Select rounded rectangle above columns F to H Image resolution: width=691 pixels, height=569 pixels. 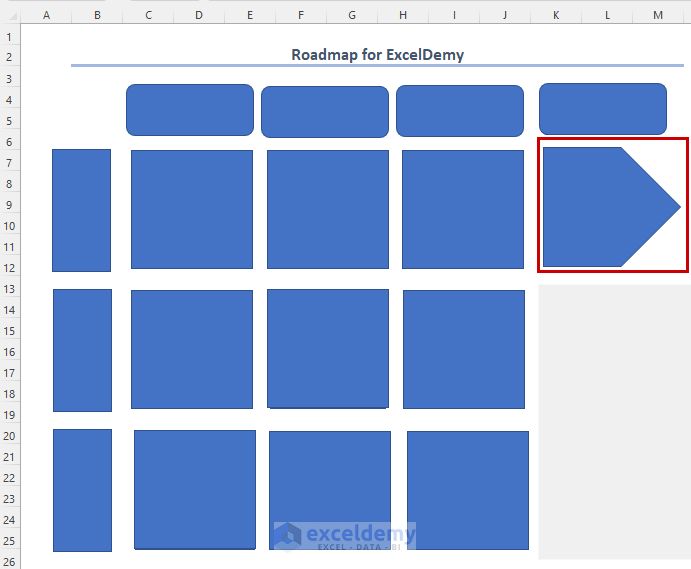point(325,112)
